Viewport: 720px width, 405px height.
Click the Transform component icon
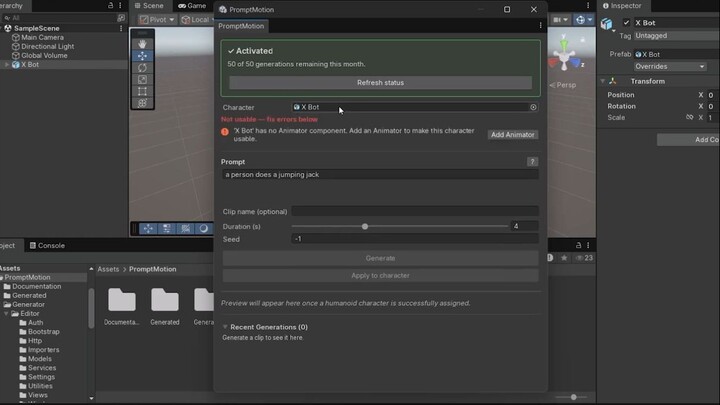(613, 81)
